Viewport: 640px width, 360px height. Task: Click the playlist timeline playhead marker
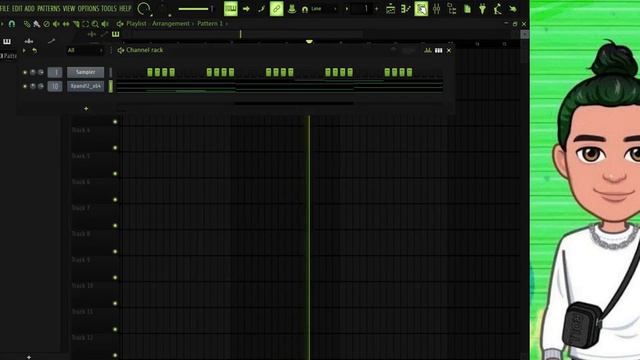tap(309, 41)
